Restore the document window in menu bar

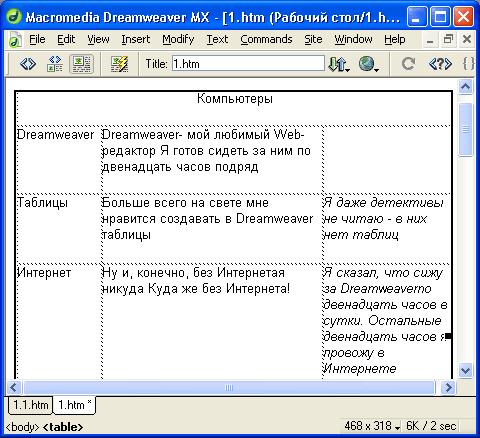[448, 39]
